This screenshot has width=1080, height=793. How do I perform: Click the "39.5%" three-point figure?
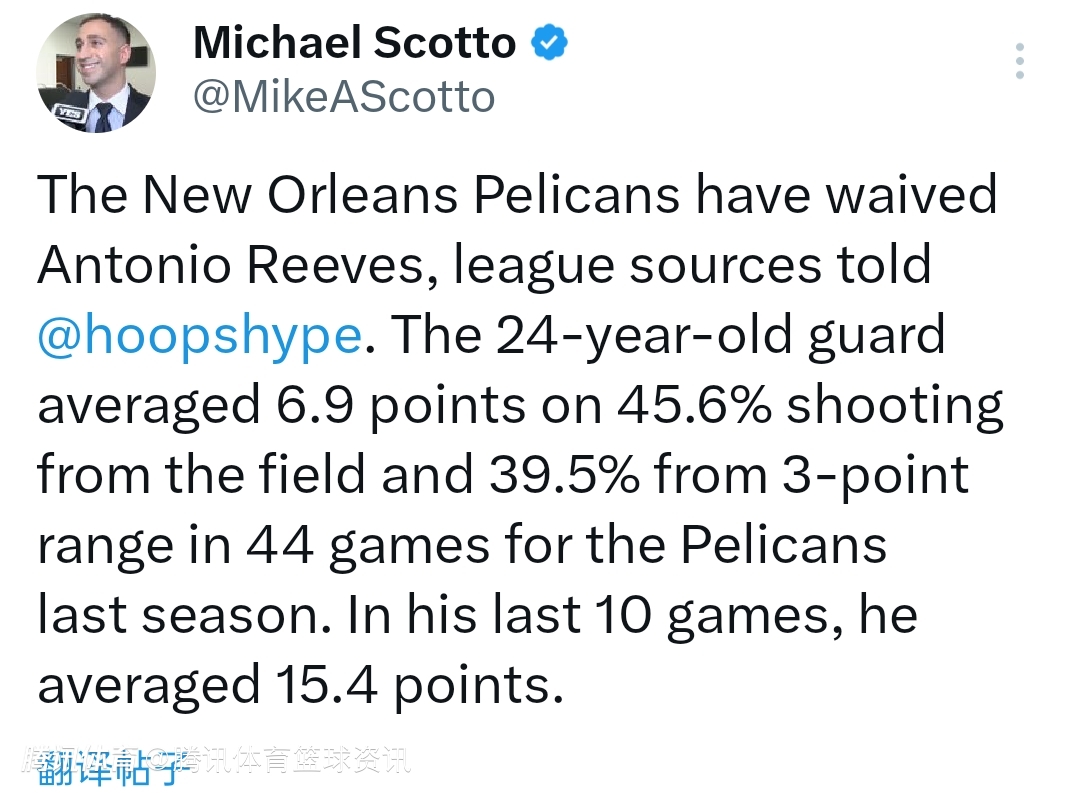[564, 476]
